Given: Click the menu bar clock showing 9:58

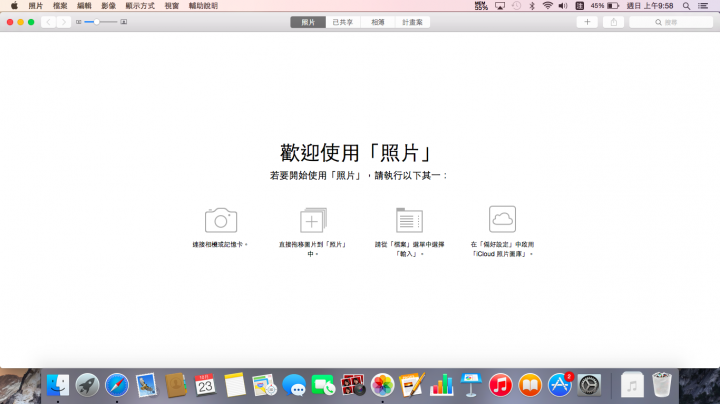Looking at the screenshot, I should [x=650, y=6].
